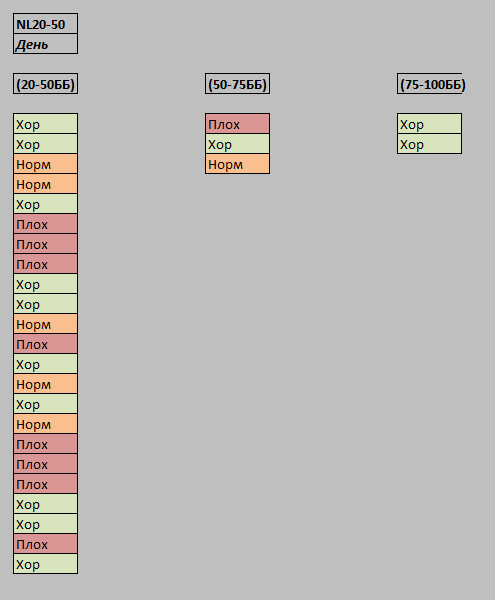Click the first Хор cell under (20-50ББ)
The height and width of the screenshot is (600, 495).
(46, 124)
